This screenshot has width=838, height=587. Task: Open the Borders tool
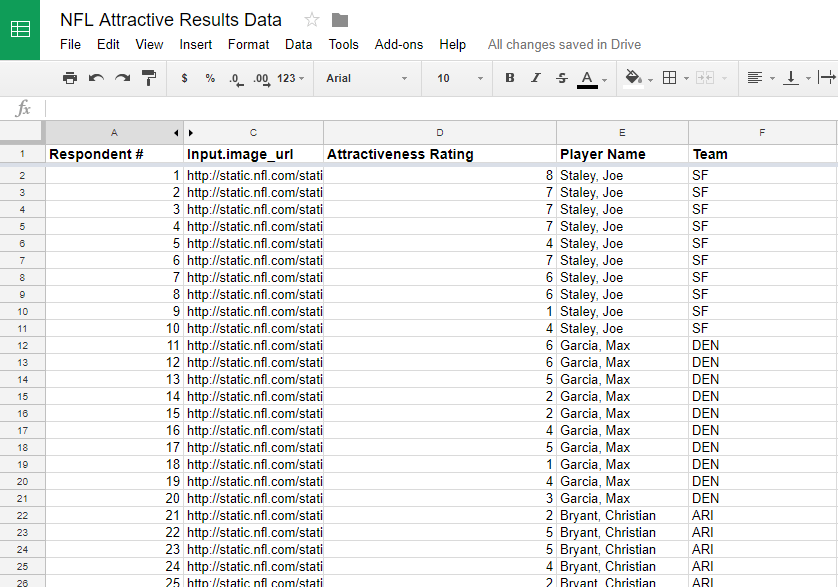[x=669, y=78]
